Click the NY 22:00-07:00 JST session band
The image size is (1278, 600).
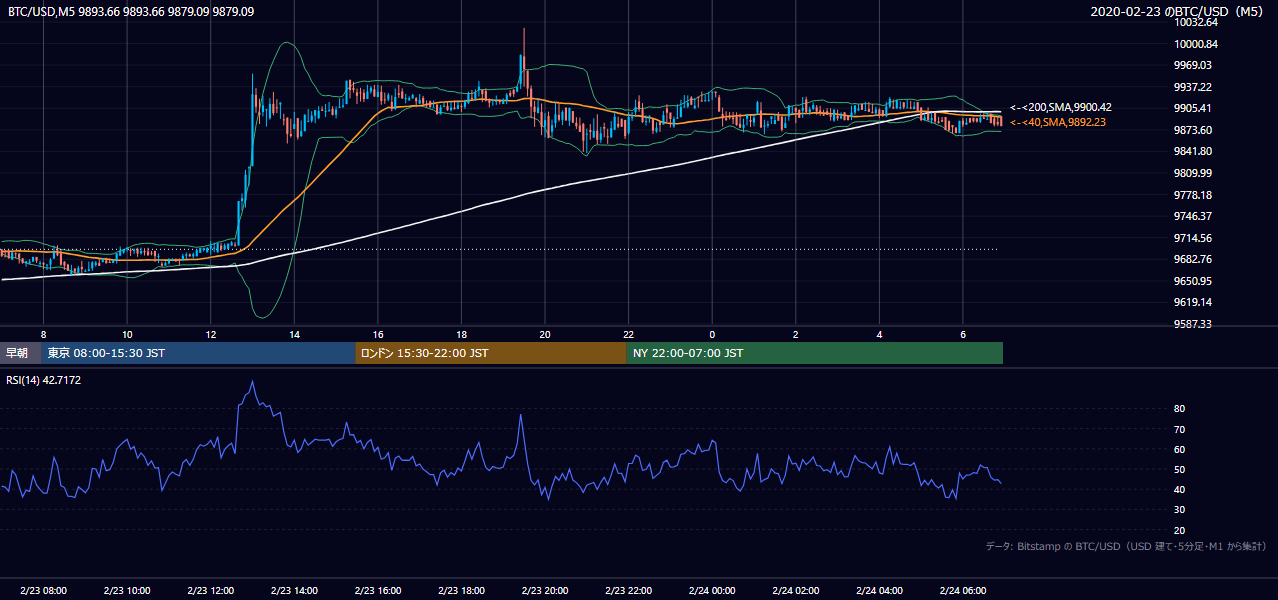pos(815,353)
